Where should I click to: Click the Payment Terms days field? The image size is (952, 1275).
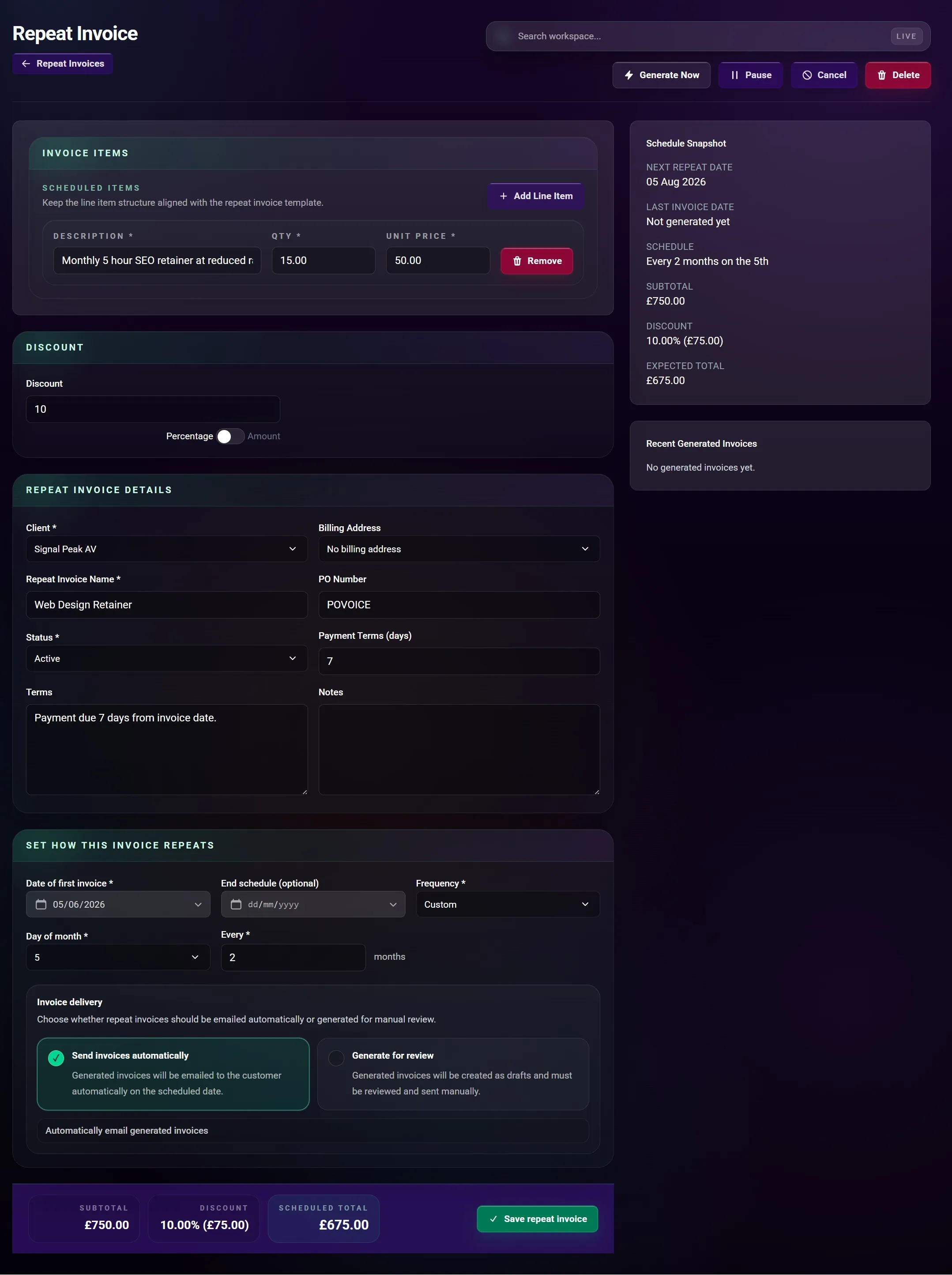[459, 661]
